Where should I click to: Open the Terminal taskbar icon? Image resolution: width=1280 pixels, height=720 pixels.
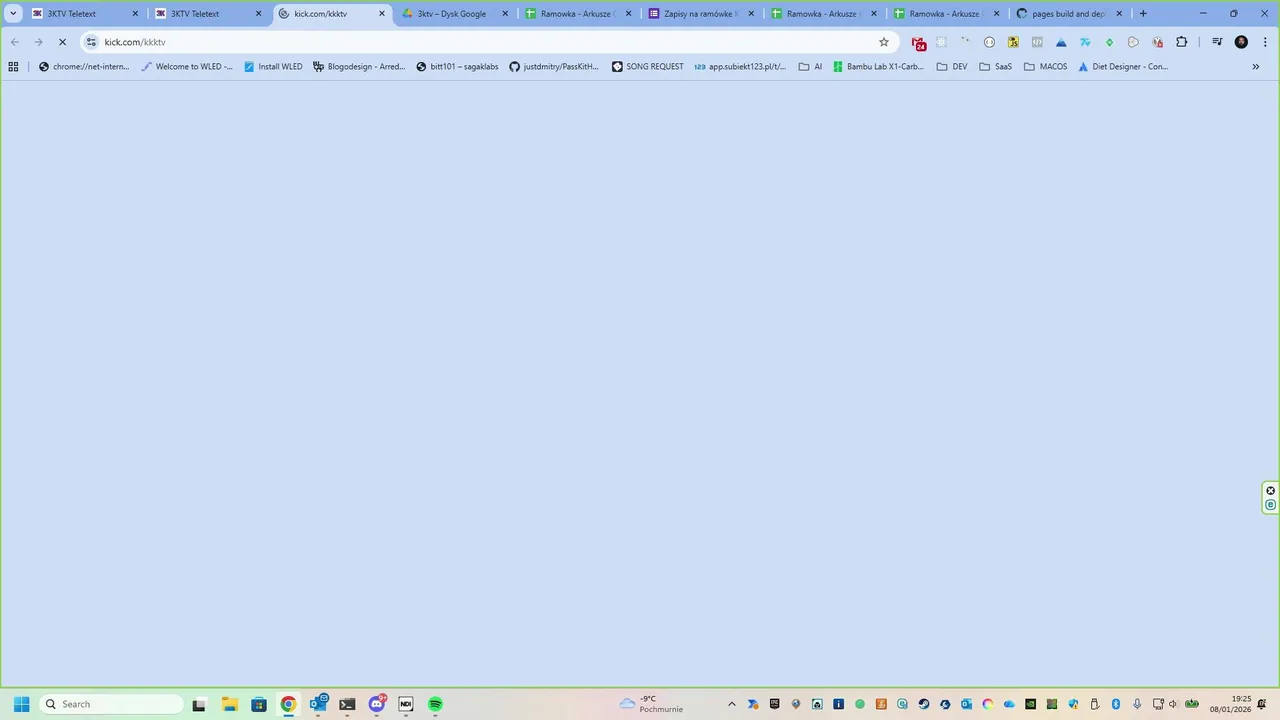347,704
